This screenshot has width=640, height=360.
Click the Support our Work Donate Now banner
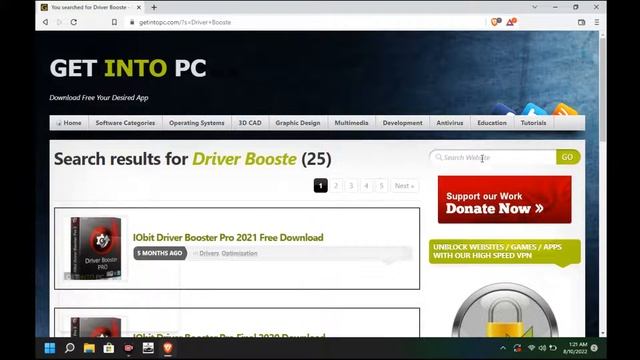point(504,200)
